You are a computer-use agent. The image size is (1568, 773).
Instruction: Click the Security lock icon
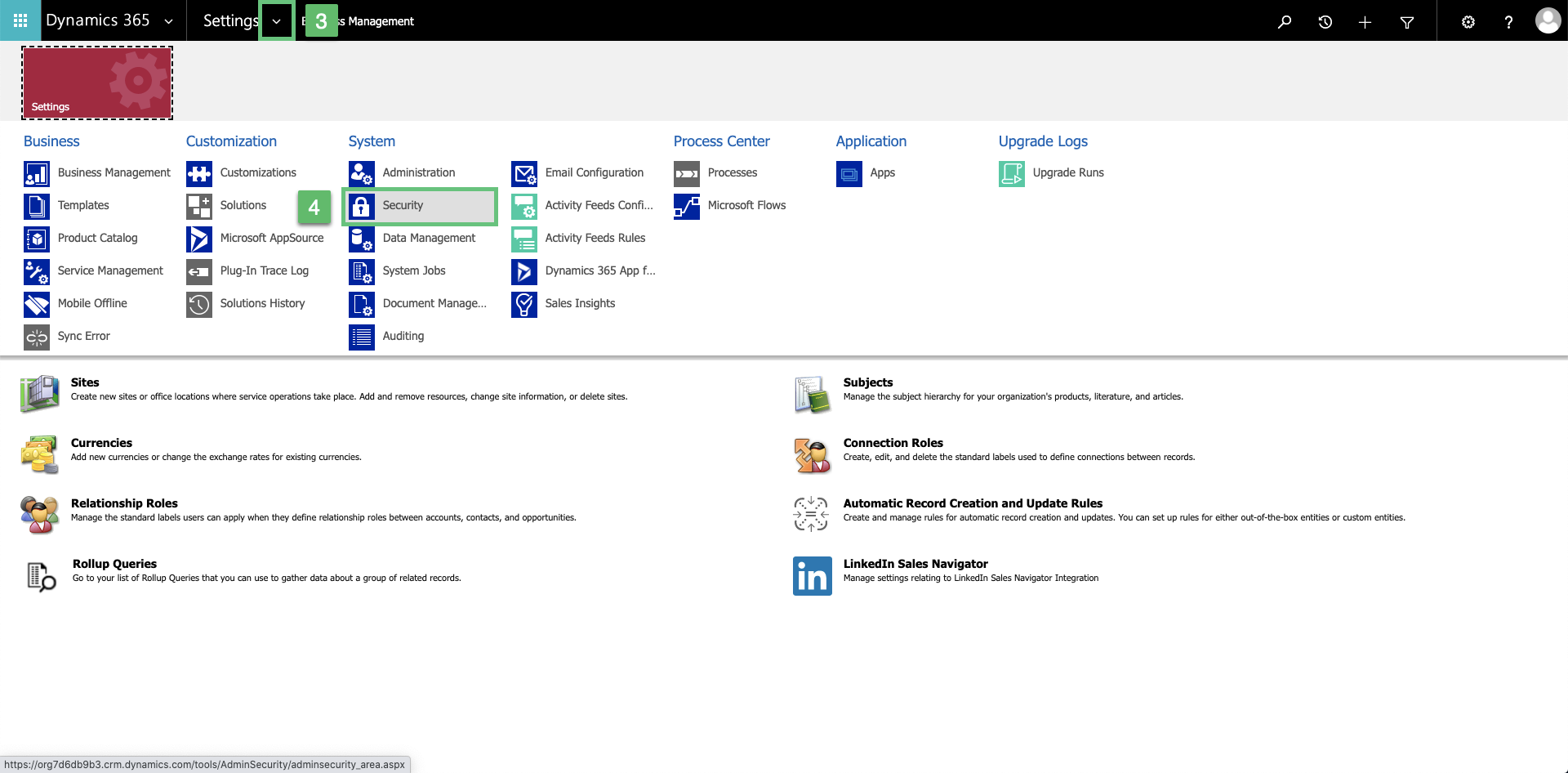pos(362,207)
